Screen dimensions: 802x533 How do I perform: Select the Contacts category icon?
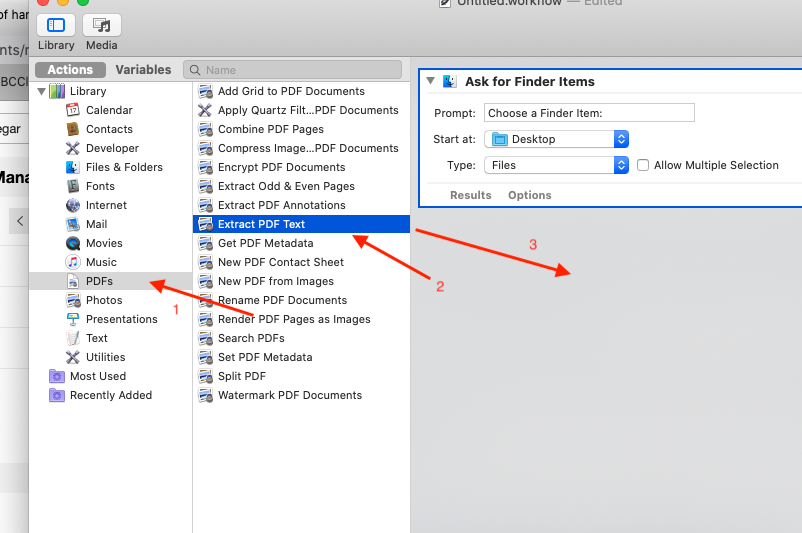click(73, 129)
